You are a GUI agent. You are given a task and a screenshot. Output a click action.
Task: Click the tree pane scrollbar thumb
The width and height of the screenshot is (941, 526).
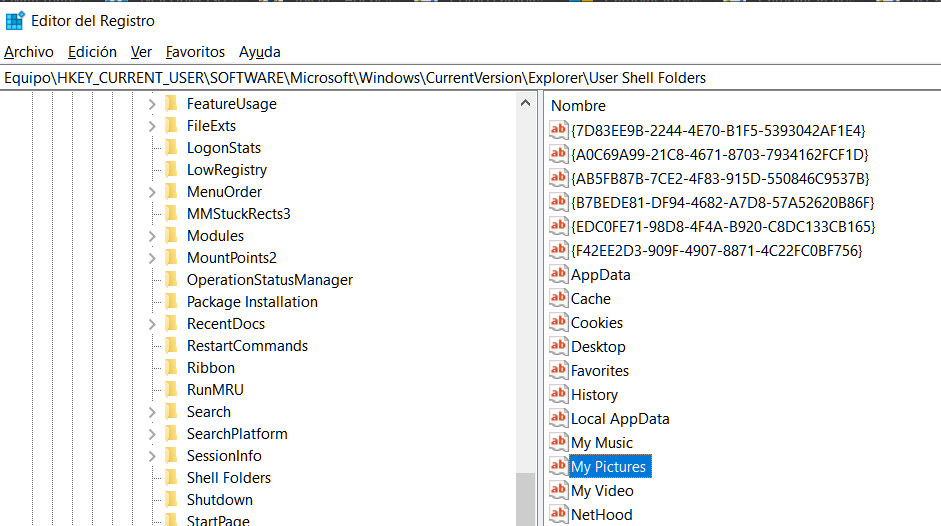click(525, 499)
